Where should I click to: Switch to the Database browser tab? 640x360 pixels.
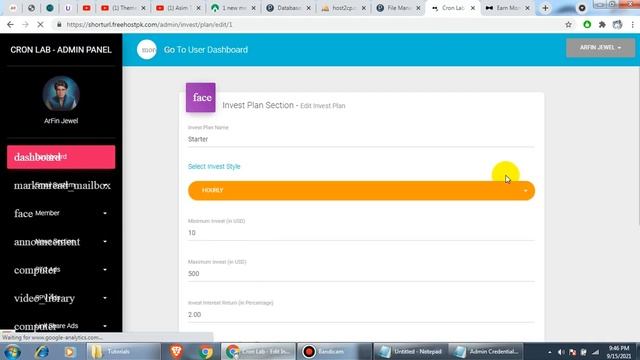[x=288, y=8]
